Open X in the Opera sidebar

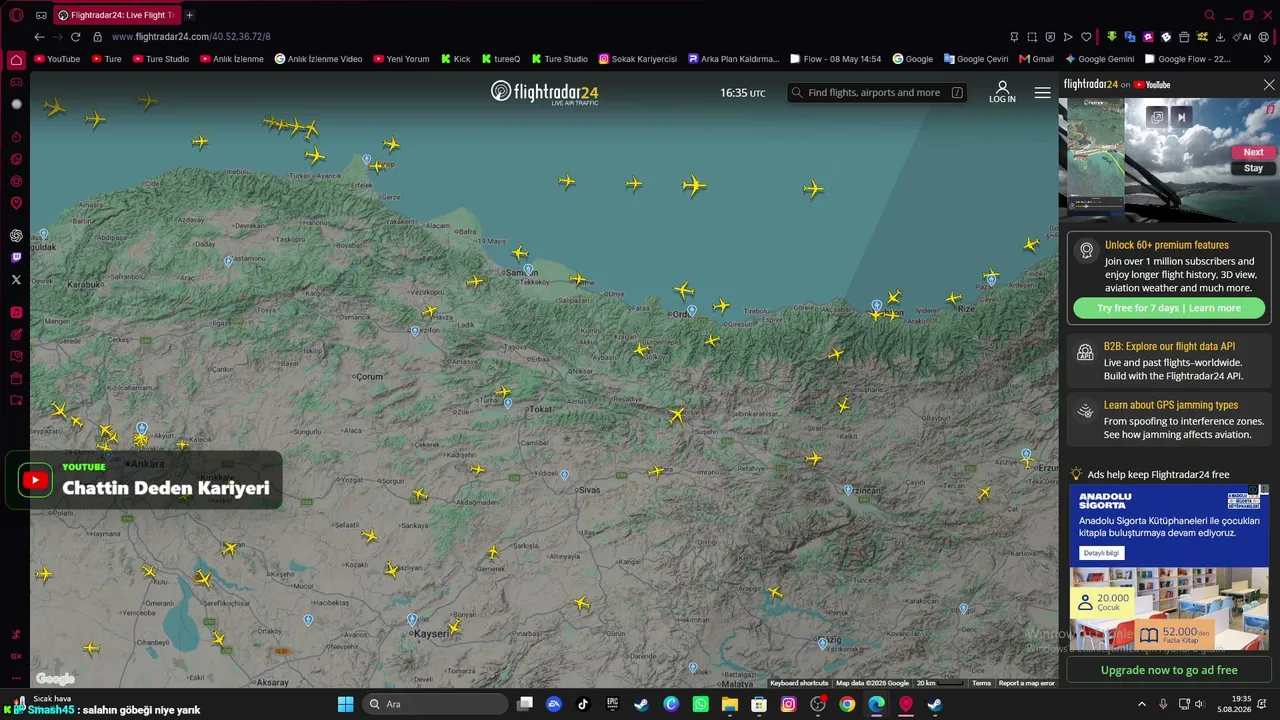pyautogui.click(x=16, y=280)
